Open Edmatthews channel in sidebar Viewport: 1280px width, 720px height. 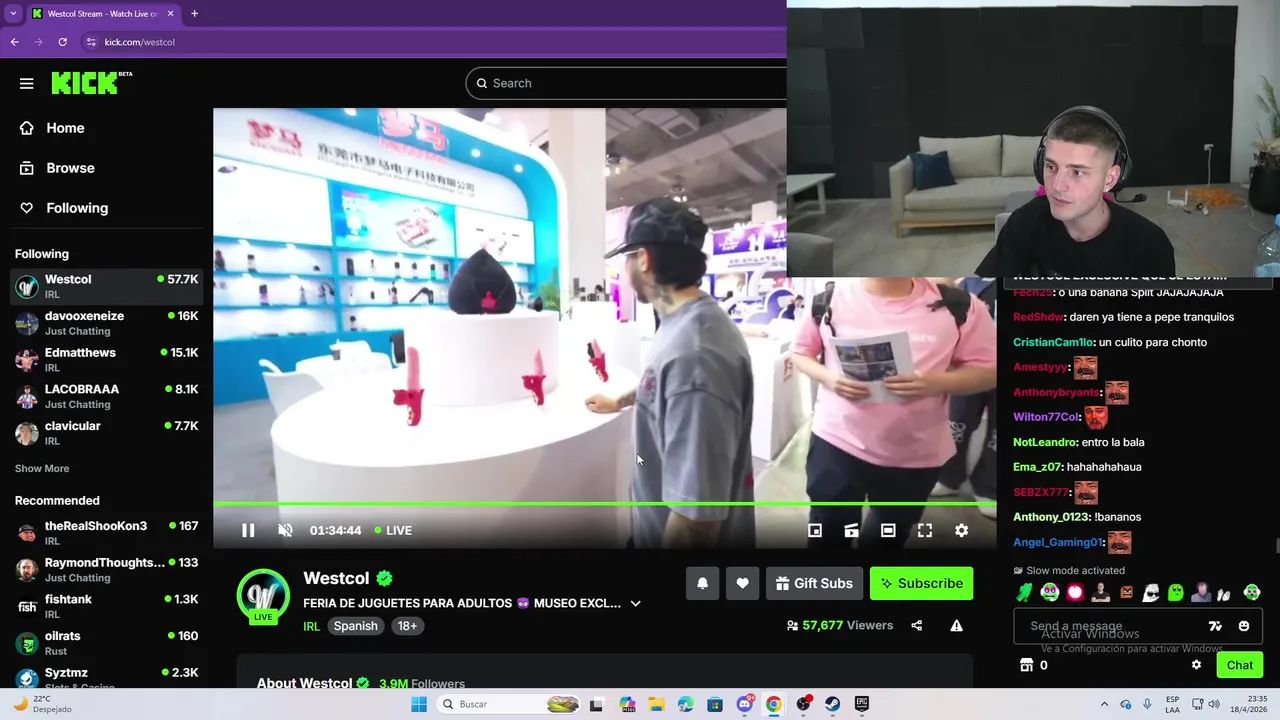point(106,360)
